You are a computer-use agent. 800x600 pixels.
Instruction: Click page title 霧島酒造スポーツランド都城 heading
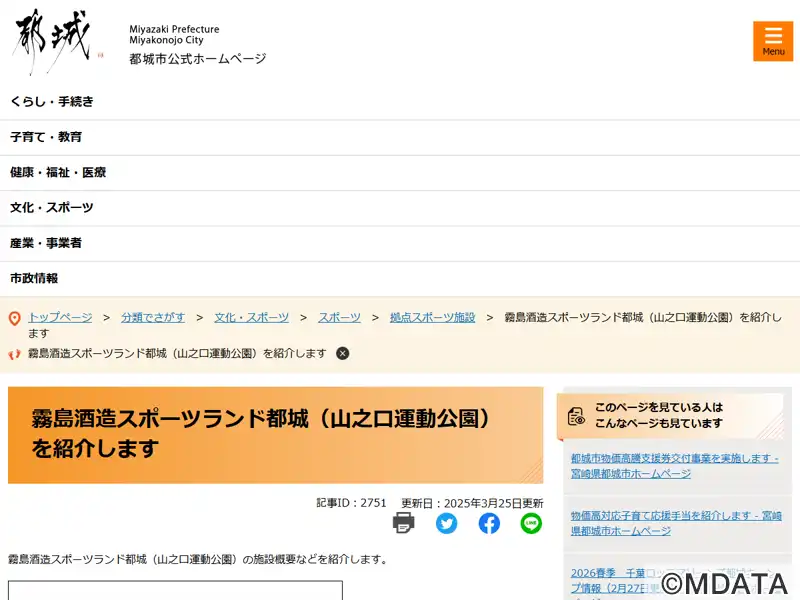coord(263,434)
